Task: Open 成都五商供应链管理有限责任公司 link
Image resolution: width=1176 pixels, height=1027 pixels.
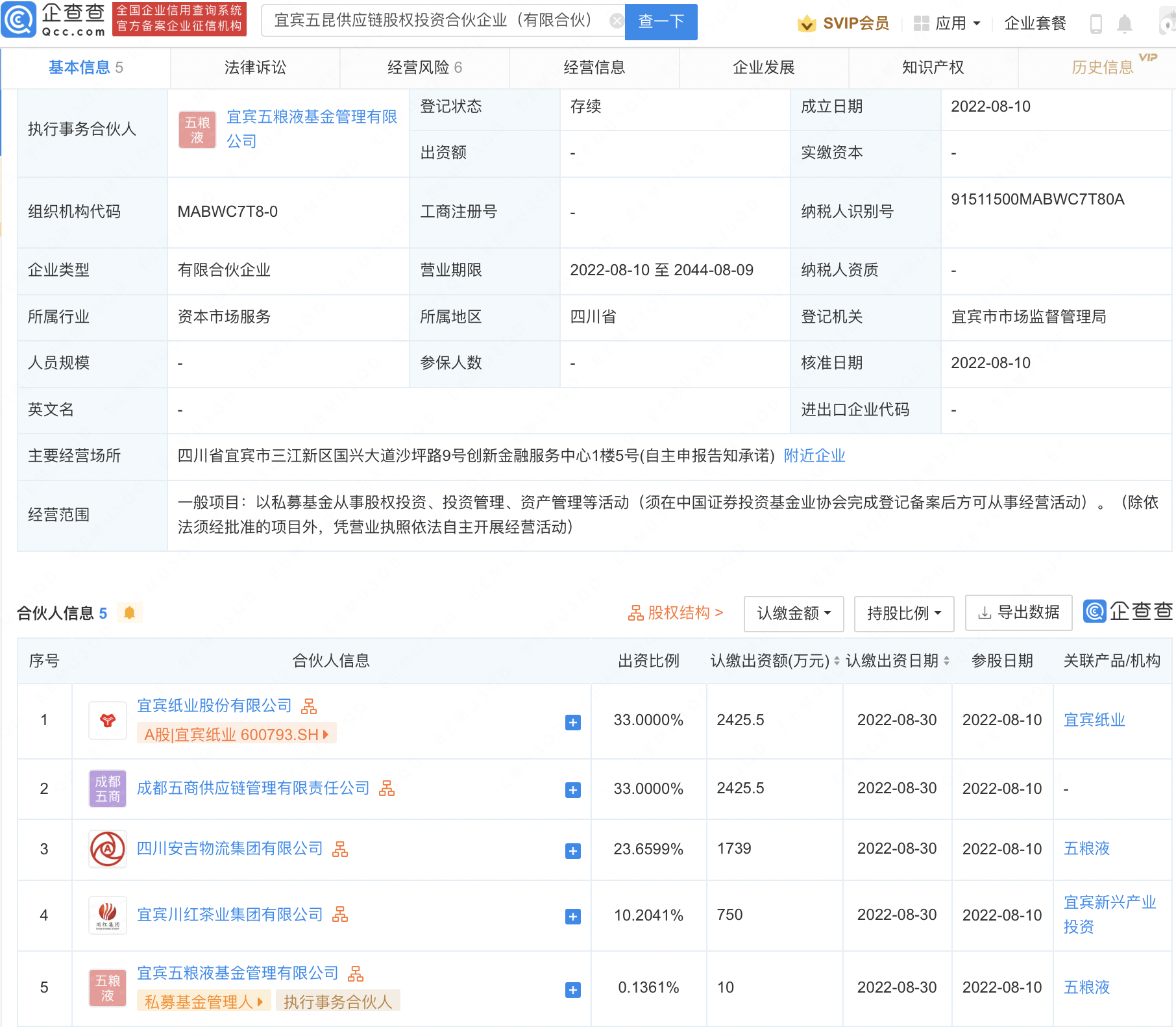Action: pyautogui.click(x=253, y=788)
